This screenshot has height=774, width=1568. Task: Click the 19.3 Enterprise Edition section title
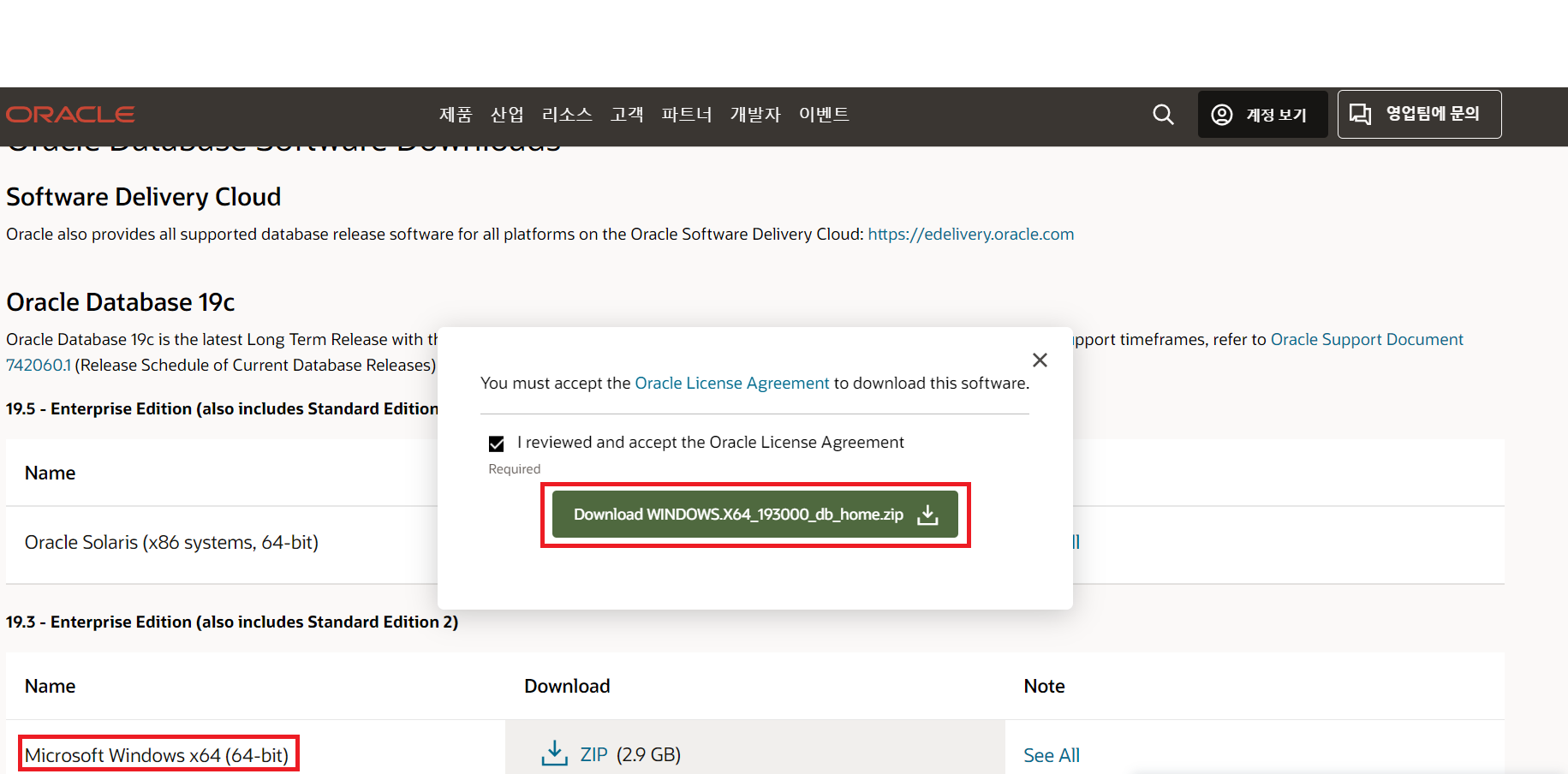point(232,622)
